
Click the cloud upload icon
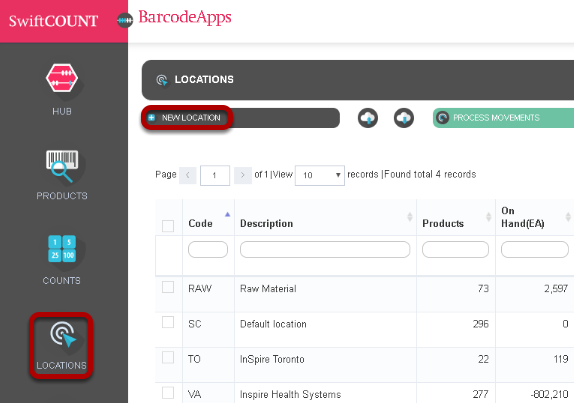pos(368,118)
